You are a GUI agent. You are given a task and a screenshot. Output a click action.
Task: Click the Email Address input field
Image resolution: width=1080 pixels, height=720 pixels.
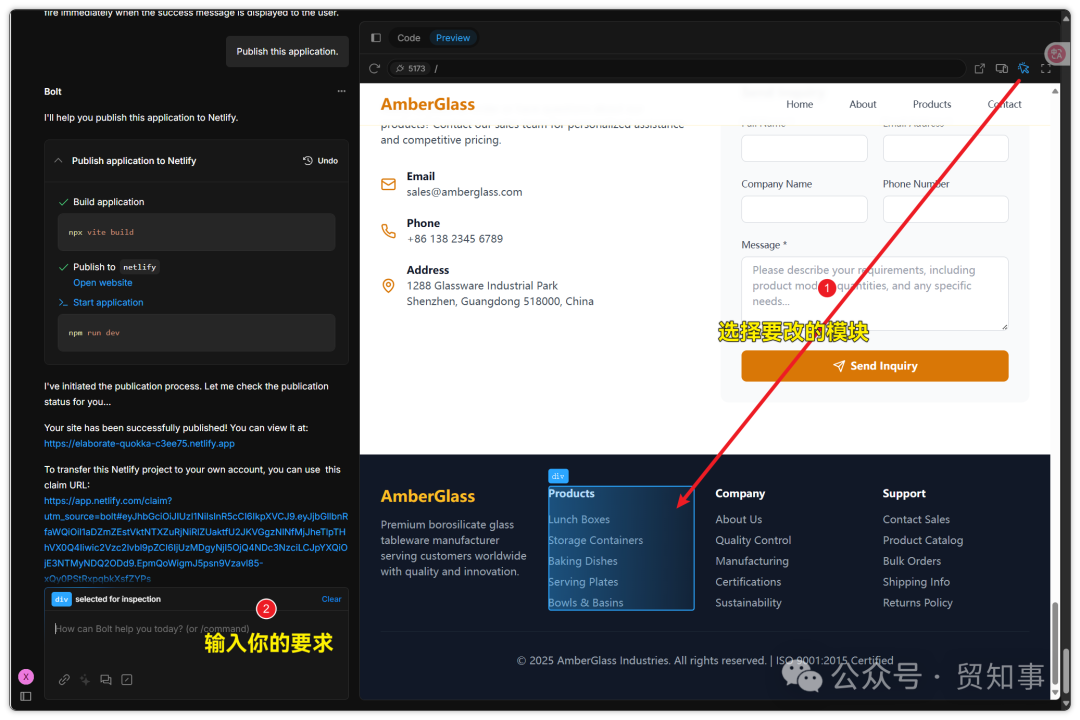[945, 148]
